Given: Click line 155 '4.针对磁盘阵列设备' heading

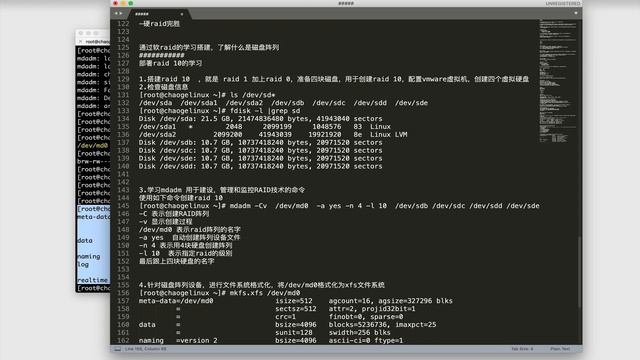Looking at the screenshot, I should (x=262, y=285).
